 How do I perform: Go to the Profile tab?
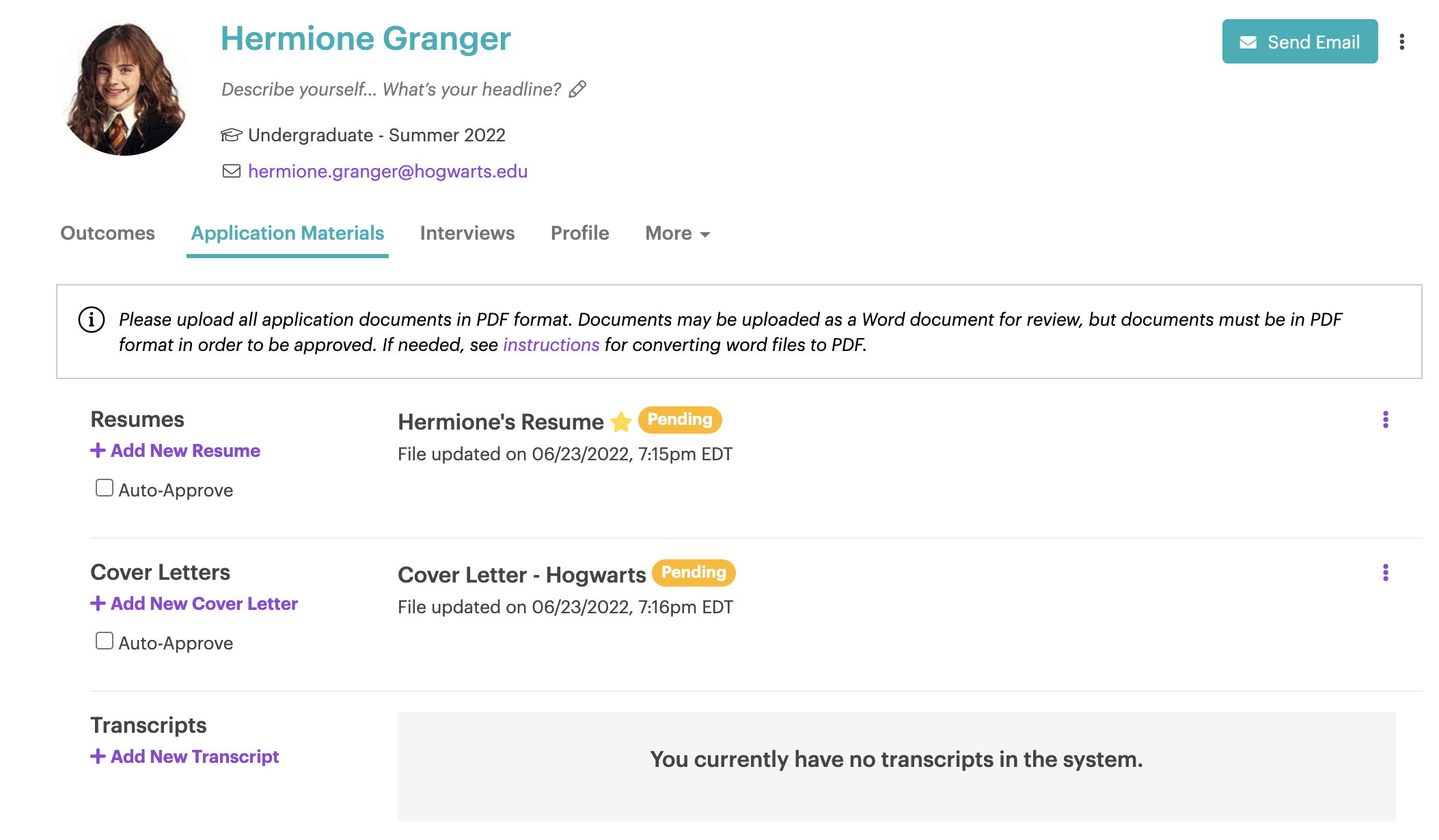(x=580, y=234)
